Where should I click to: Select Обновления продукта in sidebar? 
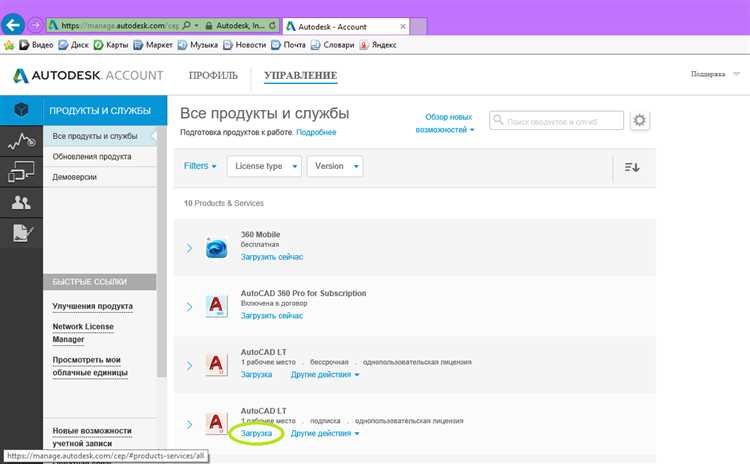coord(100,156)
